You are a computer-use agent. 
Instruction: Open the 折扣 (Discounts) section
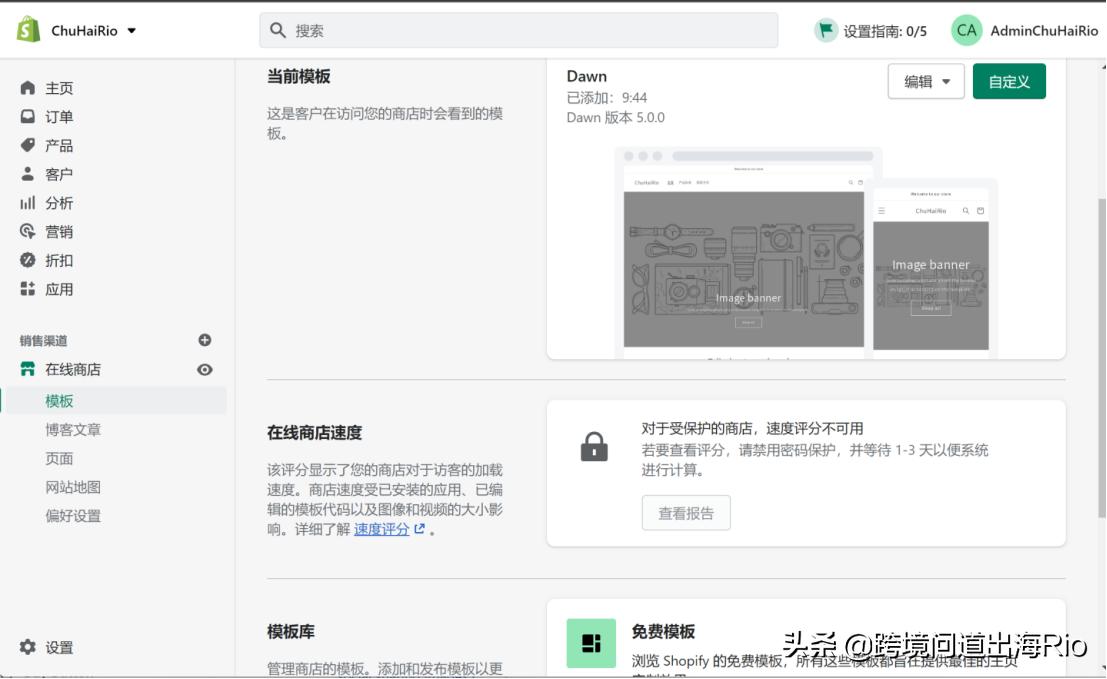pos(60,260)
